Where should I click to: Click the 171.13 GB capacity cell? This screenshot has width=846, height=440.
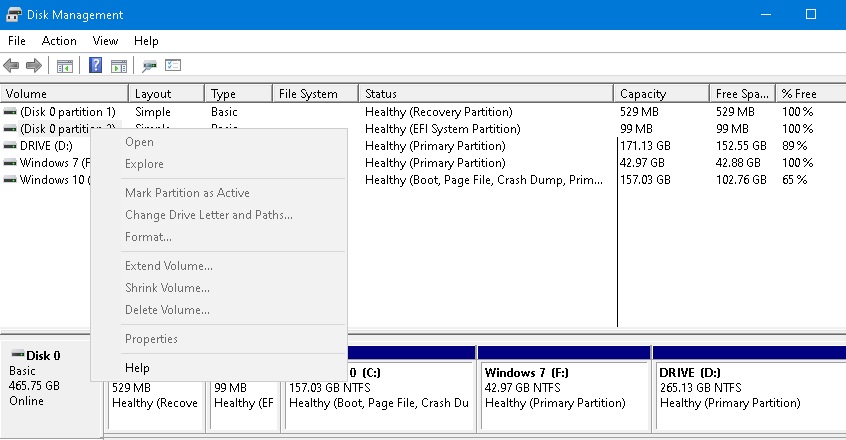645,146
